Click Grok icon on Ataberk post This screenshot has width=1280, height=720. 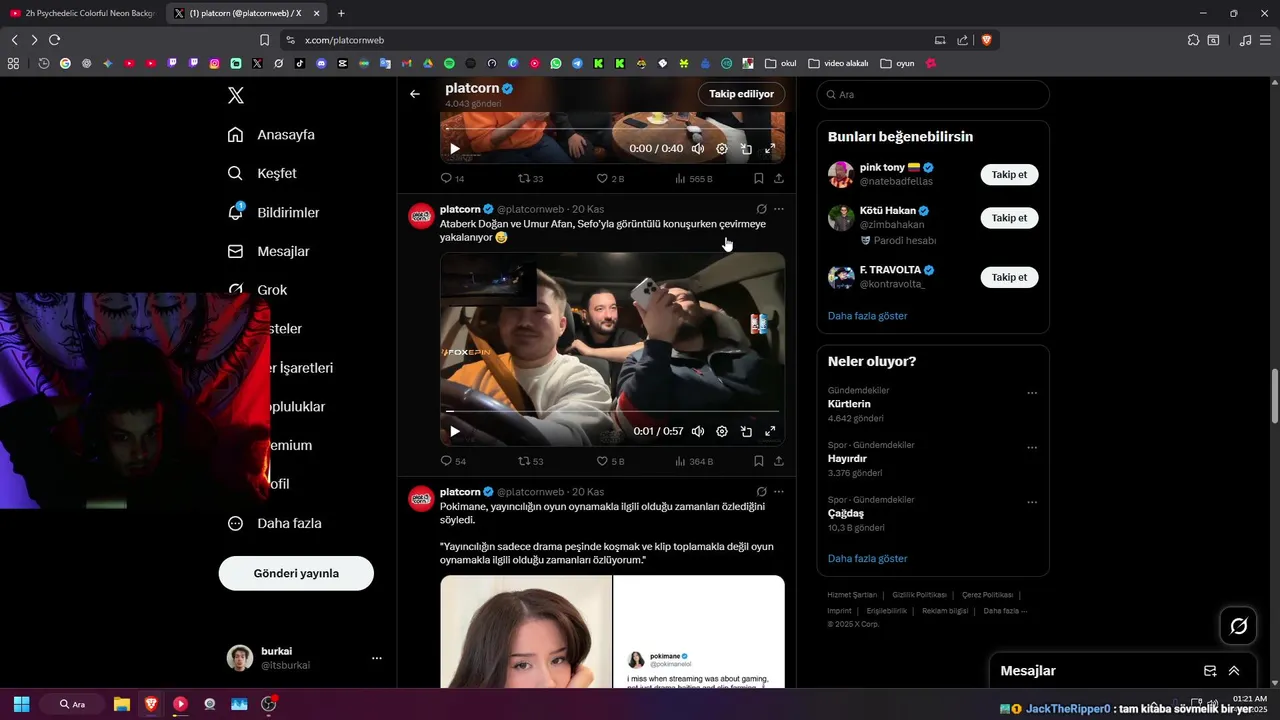(762, 209)
